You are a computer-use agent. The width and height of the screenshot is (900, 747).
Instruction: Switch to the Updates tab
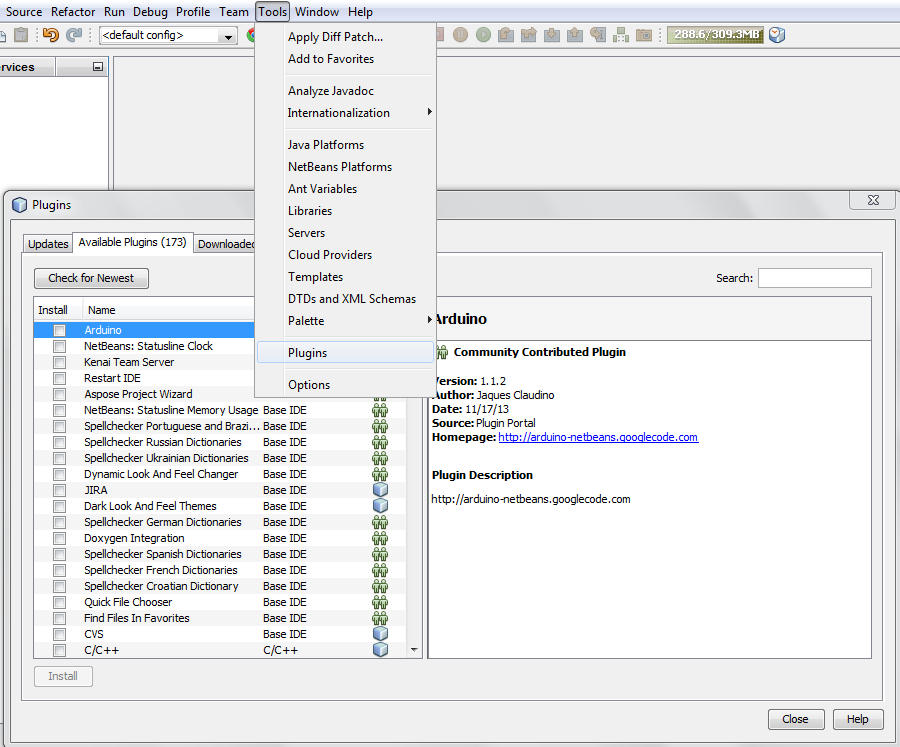coord(47,243)
